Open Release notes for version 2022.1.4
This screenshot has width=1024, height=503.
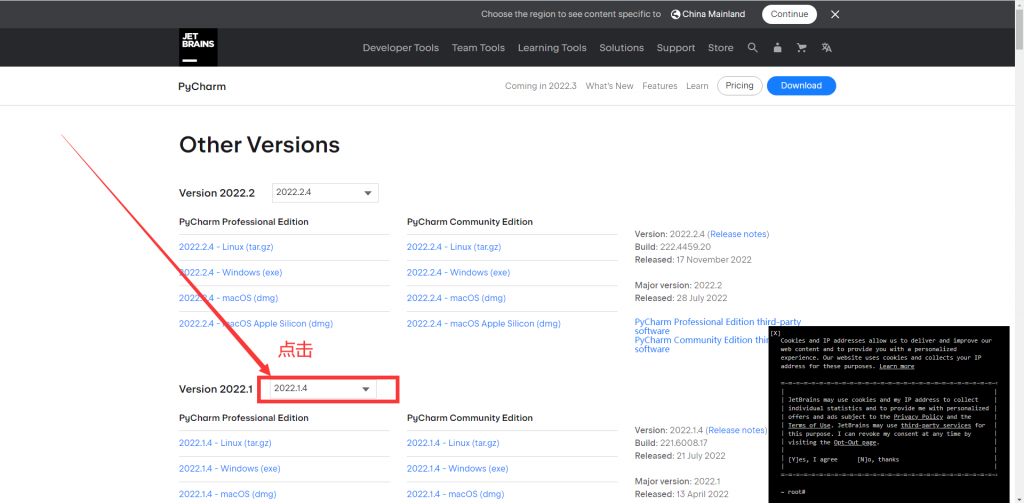point(736,430)
